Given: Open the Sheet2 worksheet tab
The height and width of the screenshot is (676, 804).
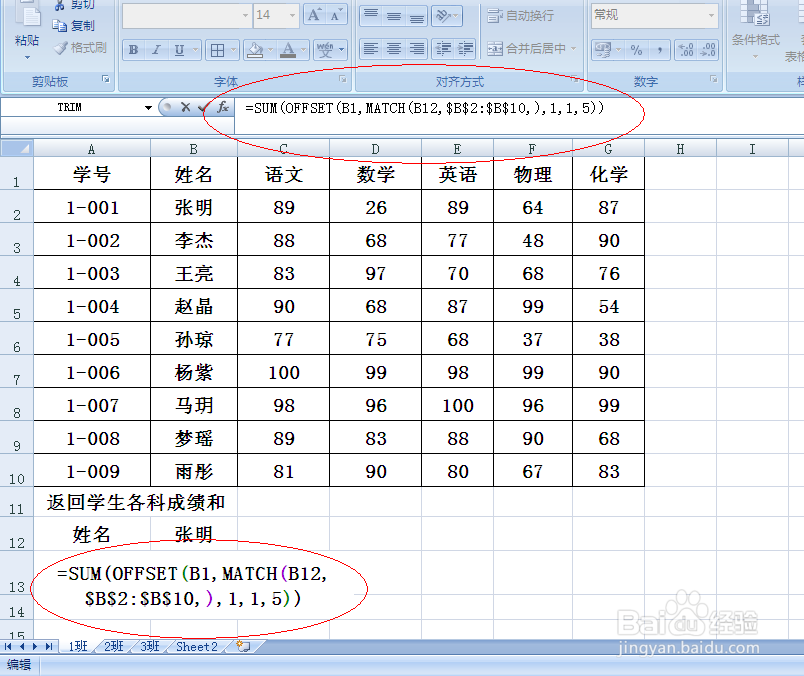Looking at the screenshot, I should coord(196,647).
